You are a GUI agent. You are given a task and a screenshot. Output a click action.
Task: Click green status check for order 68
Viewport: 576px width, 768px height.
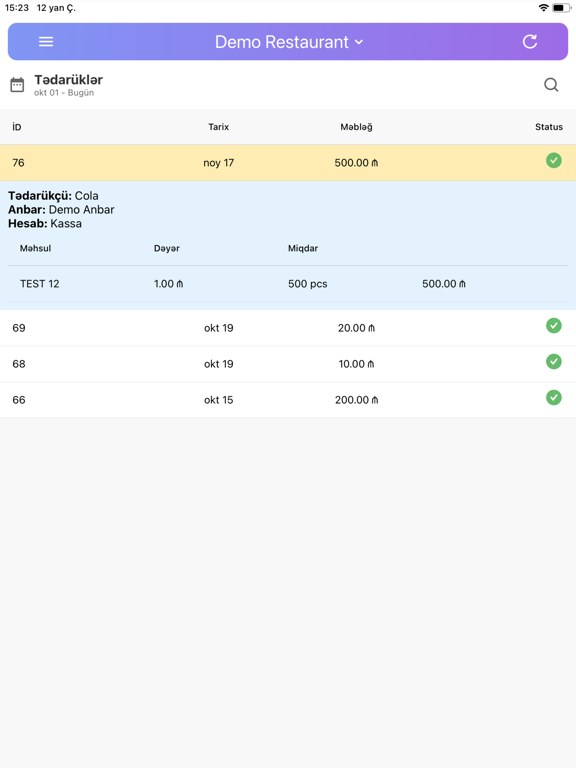point(553,361)
